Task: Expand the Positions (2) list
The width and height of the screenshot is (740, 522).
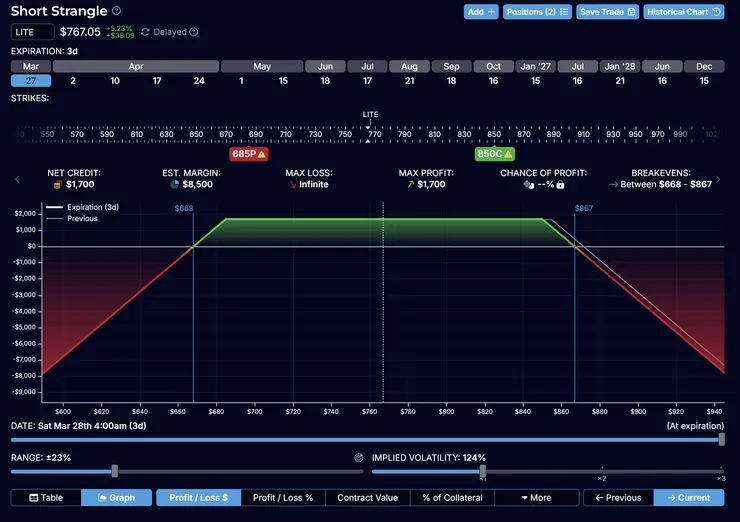Action: pyautogui.click(x=537, y=12)
